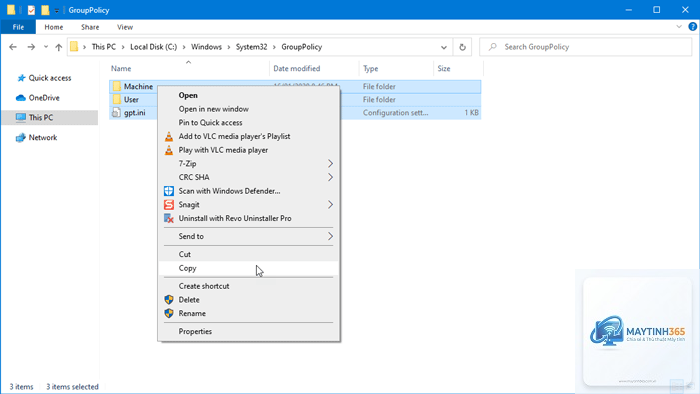The height and width of the screenshot is (394, 700).
Task: Click the User folder icon
Action: coord(117,99)
